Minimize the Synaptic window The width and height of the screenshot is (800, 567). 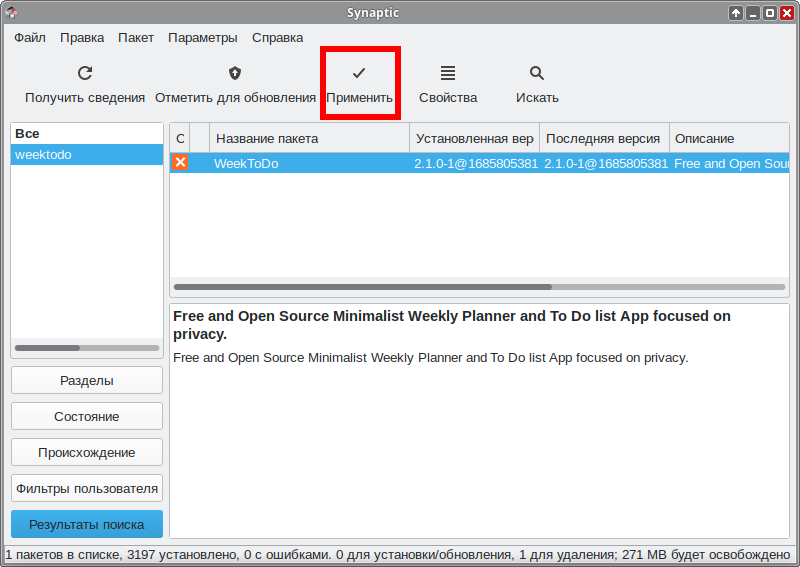point(753,13)
